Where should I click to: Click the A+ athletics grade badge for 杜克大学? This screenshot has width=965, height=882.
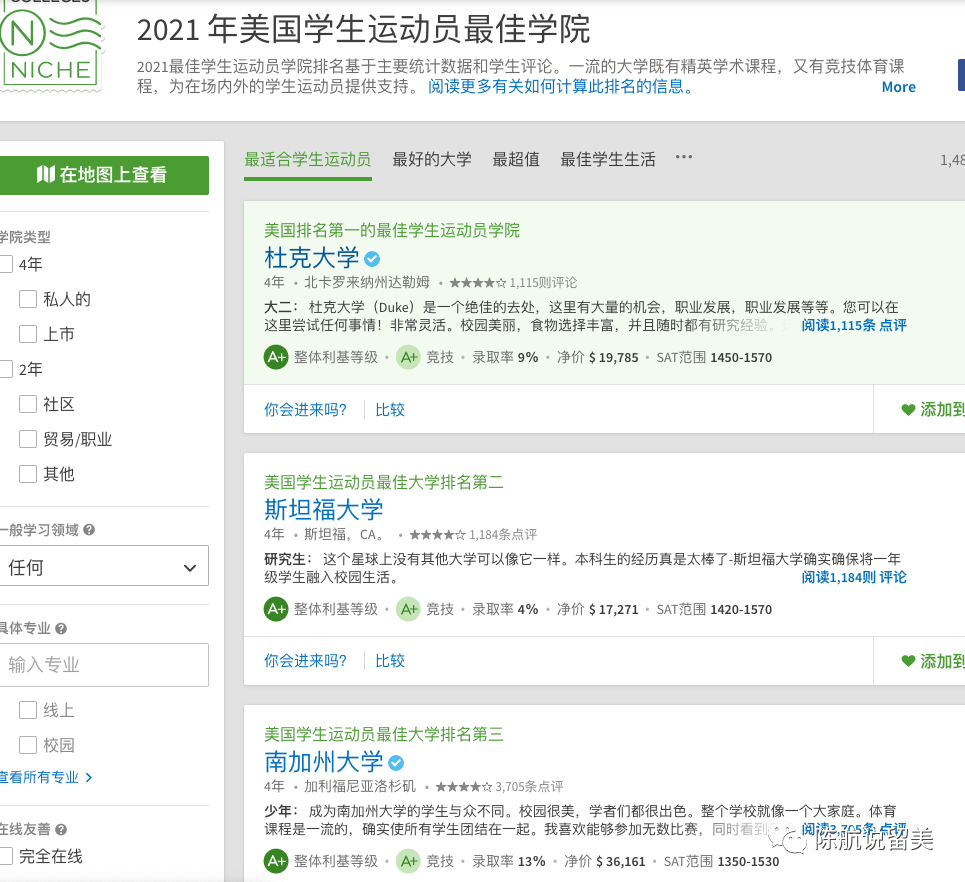[x=408, y=357]
